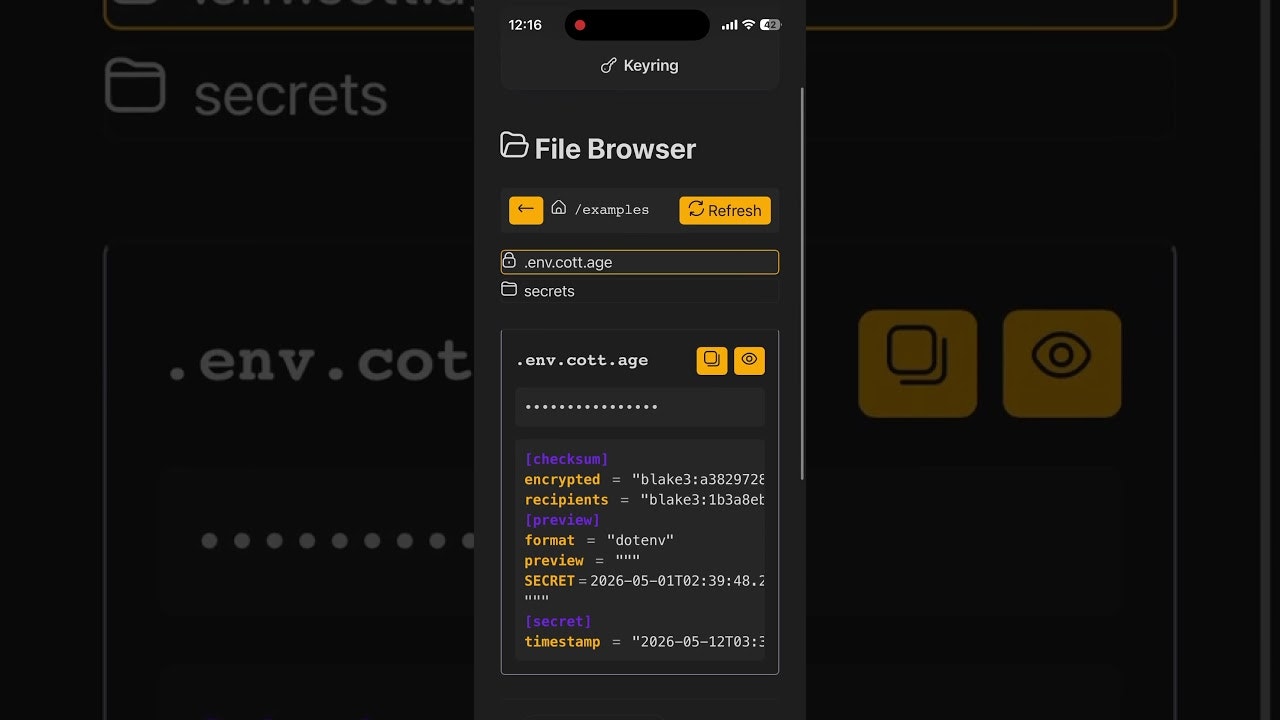
Task: Click the recipients blake3 line
Action: (x=644, y=500)
